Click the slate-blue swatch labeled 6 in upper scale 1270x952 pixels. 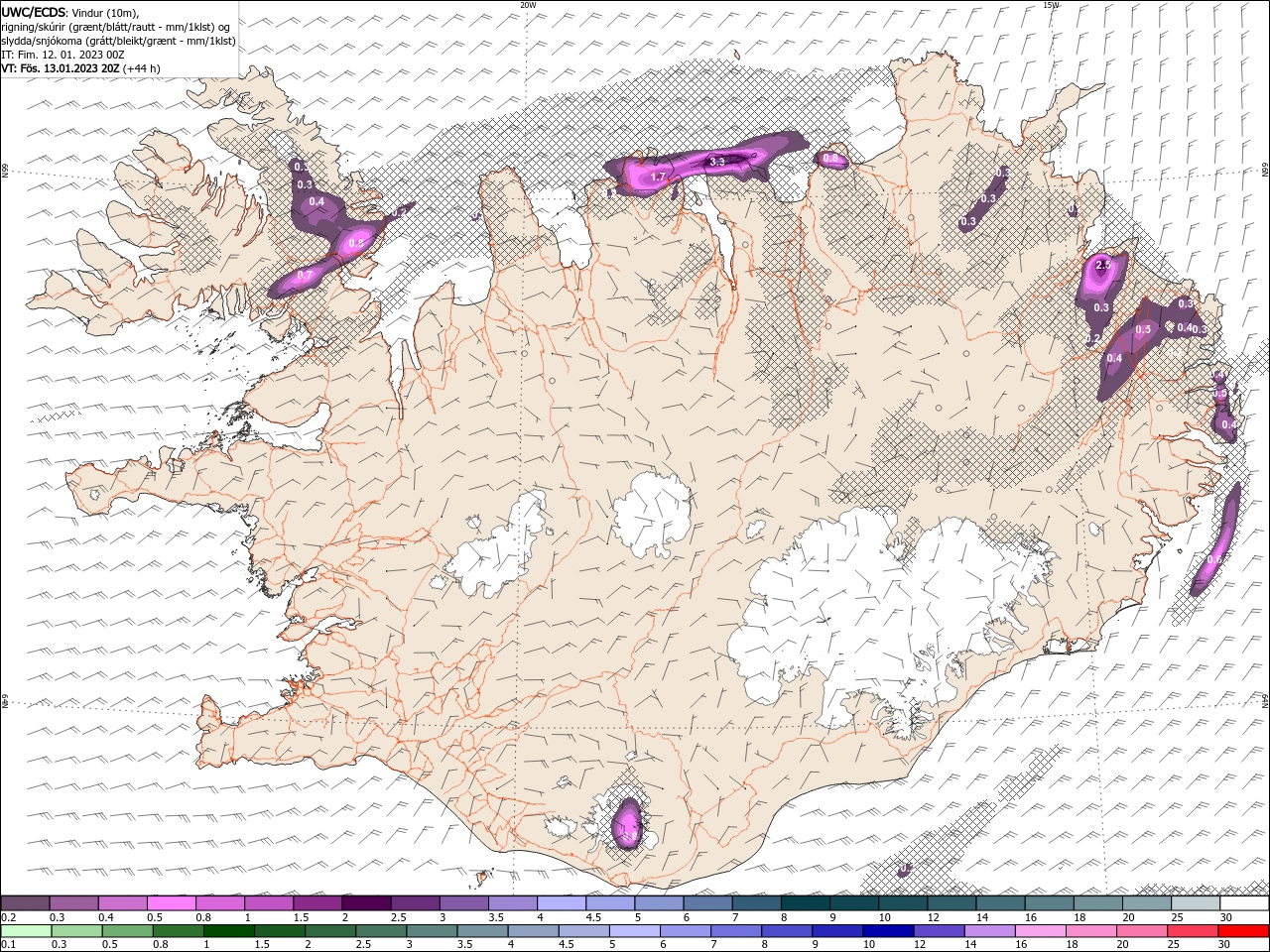pyautogui.click(x=707, y=903)
